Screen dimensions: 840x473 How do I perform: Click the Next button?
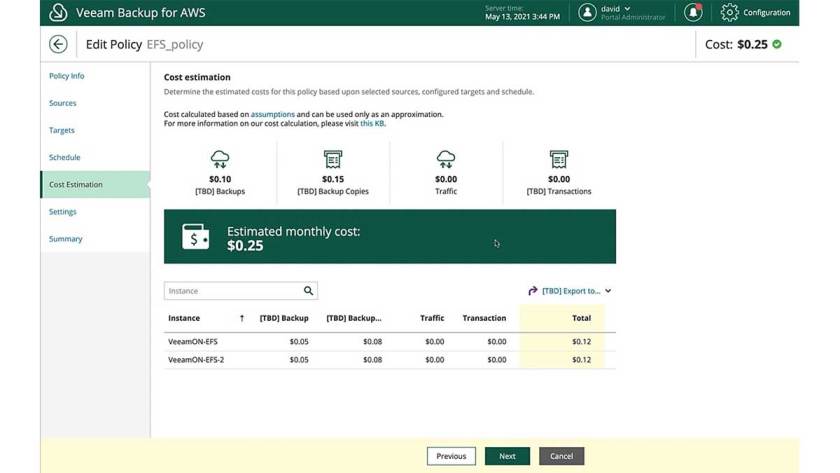click(507, 456)
